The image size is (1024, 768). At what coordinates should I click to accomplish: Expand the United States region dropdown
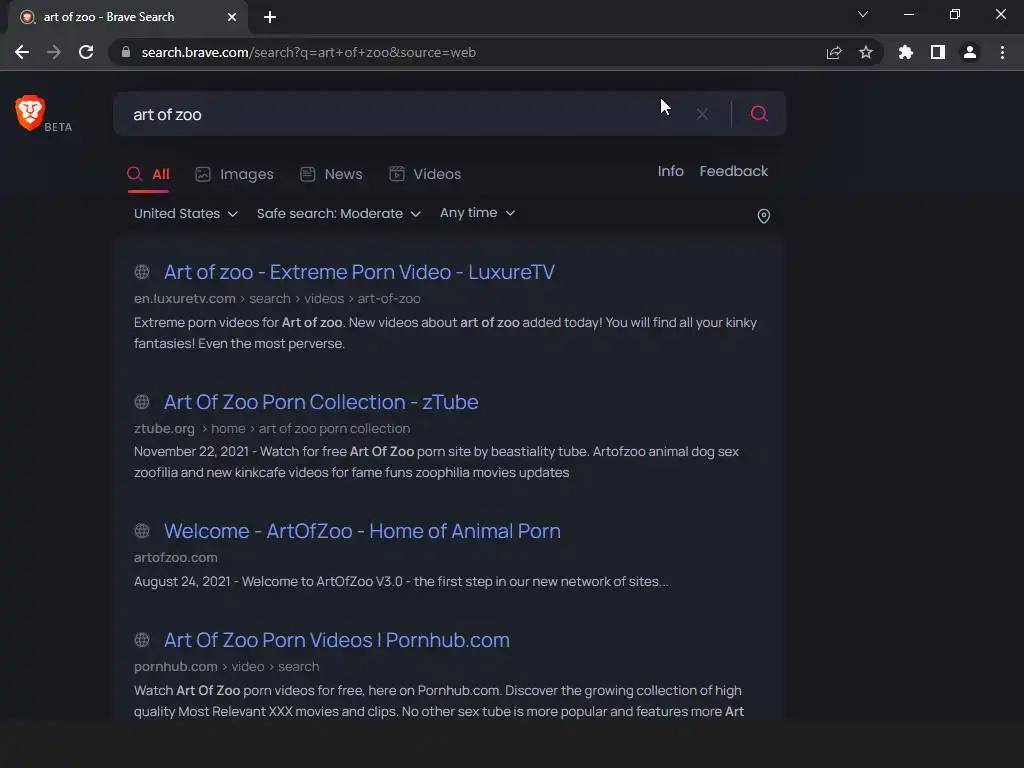tap(185, 214)
